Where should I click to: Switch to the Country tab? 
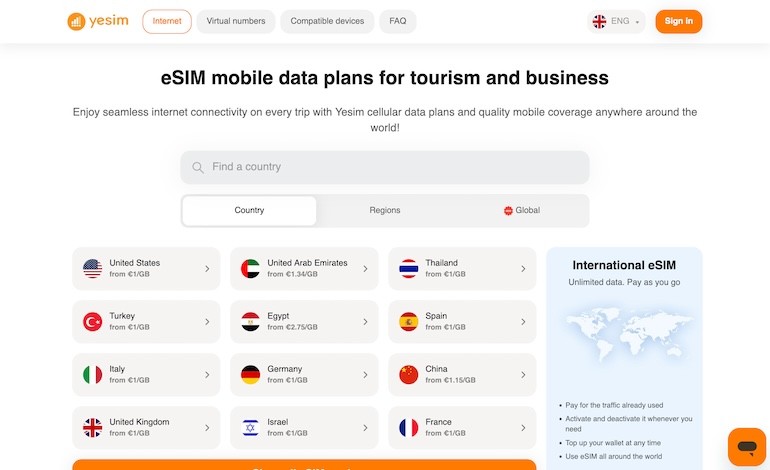pos(249,210)
